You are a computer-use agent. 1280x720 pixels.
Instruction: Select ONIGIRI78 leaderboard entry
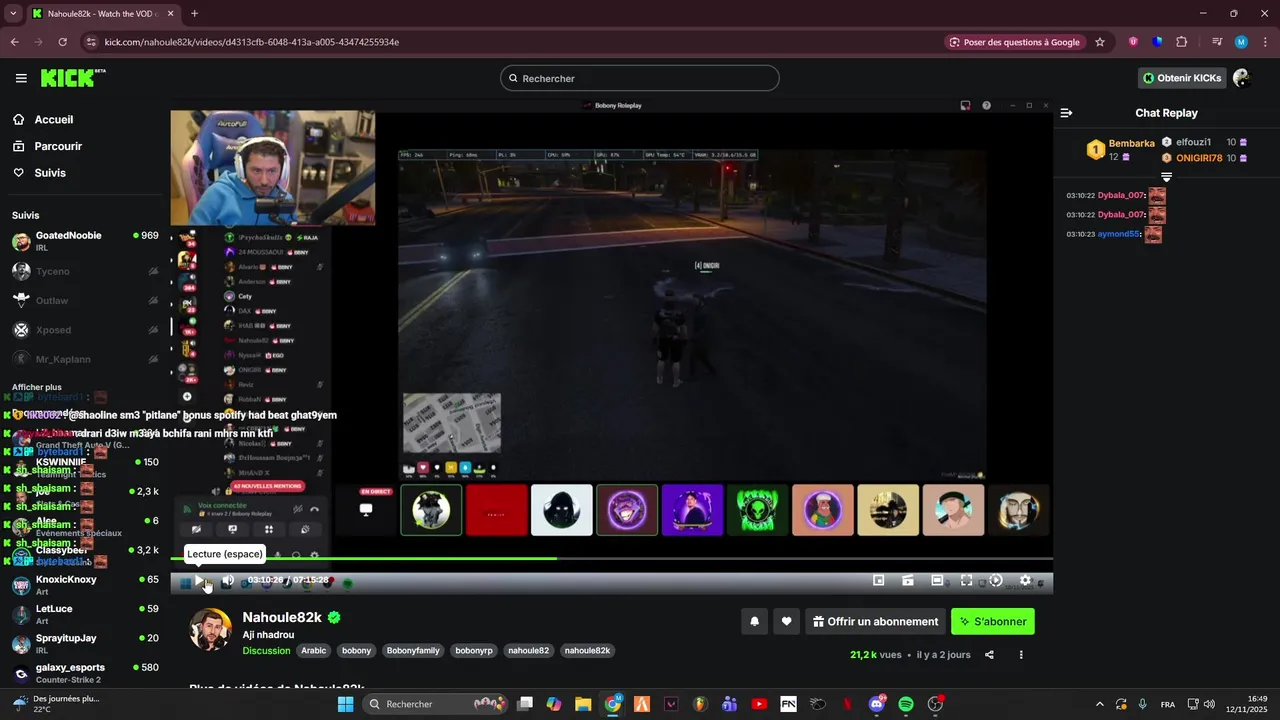(x=1205, y=158)
